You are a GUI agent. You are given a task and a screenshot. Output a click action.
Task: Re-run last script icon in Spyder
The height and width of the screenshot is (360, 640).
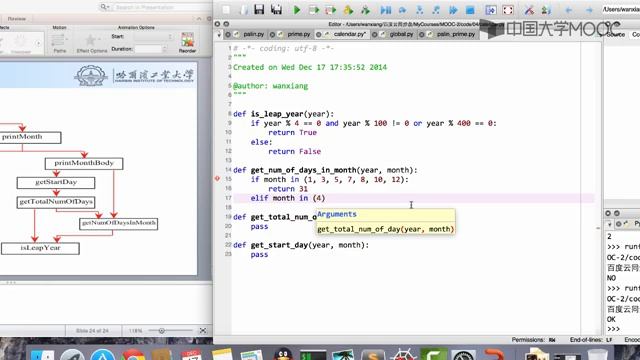[x=365, y=10]
